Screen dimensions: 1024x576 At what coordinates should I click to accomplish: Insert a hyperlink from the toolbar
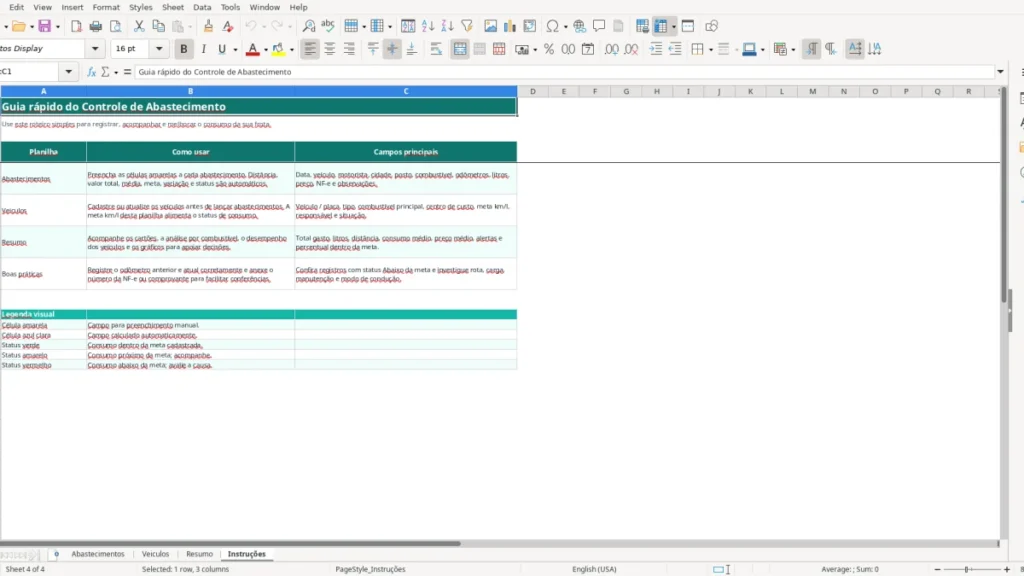click(x=579, y=26)
